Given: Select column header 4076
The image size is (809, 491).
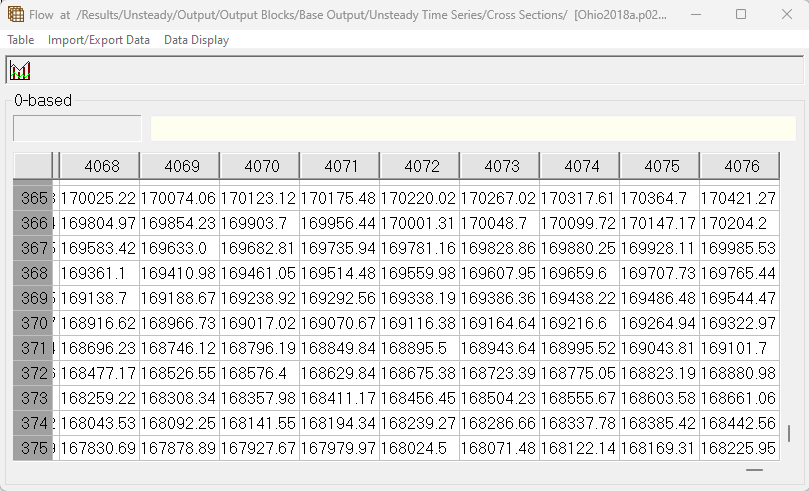Looking at the screenshot, I should coord(740,166).
